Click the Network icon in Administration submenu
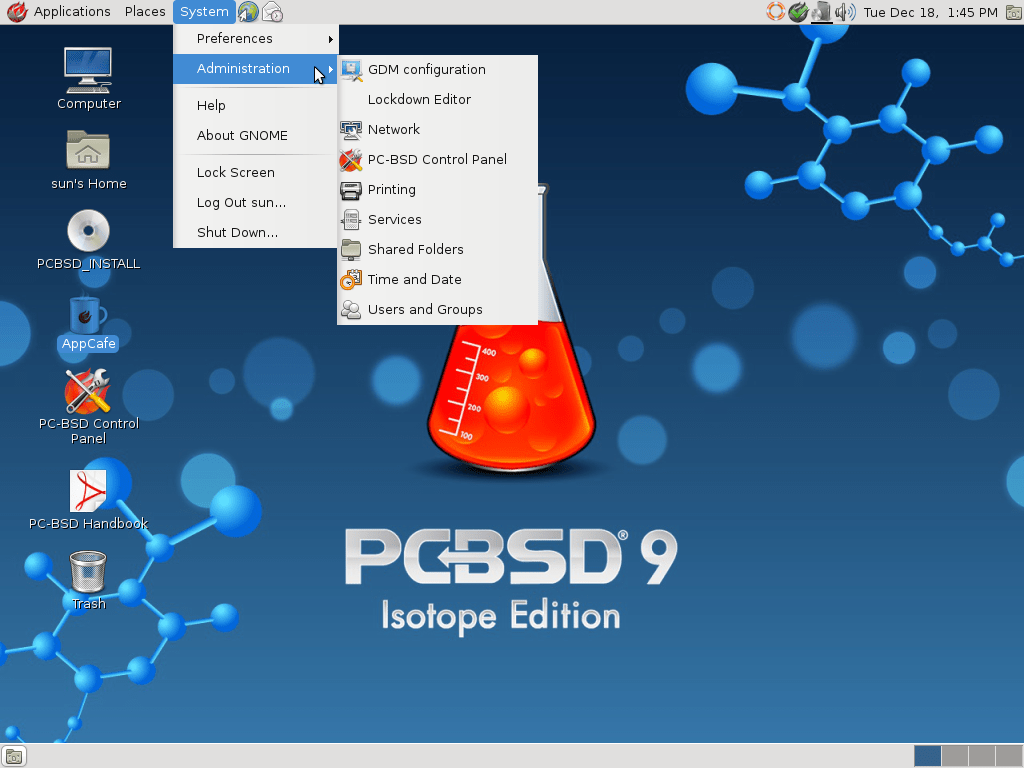The height and width of the screenshot is (768, 1024). (351, 130)
